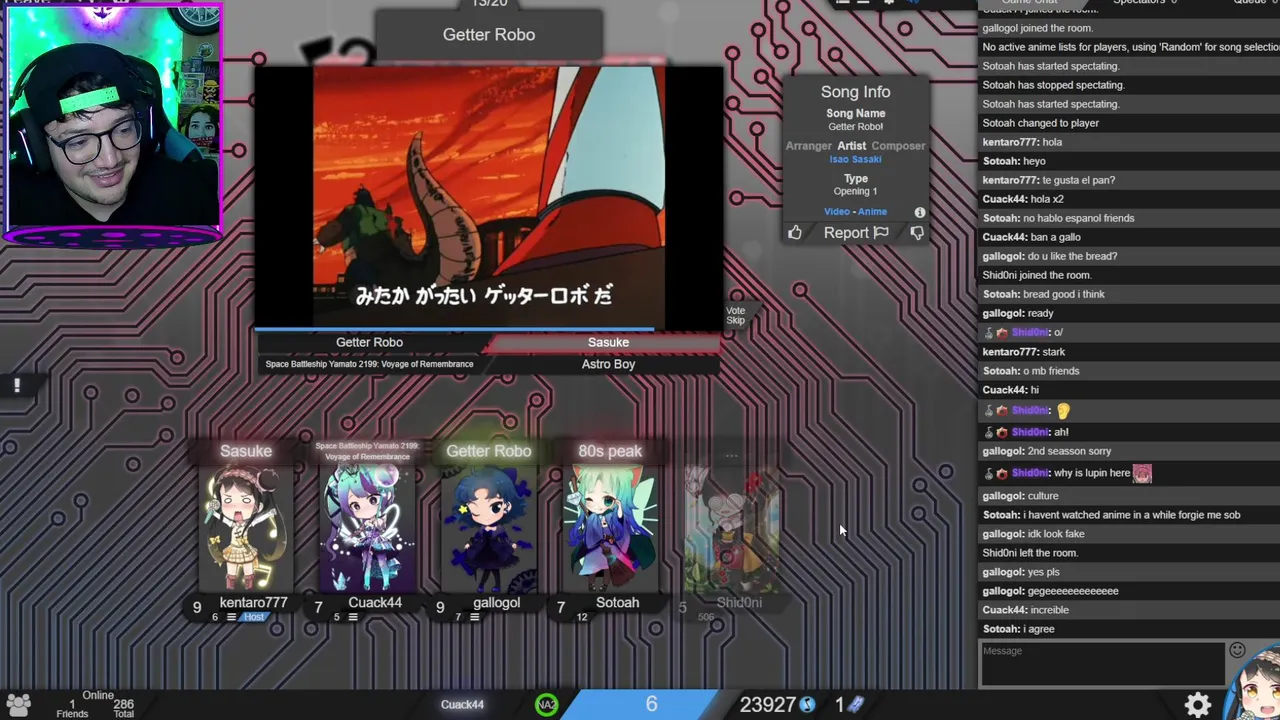Open kentaro777's avatar
This screenshot has width=1280, height=720.
point(246,527)
